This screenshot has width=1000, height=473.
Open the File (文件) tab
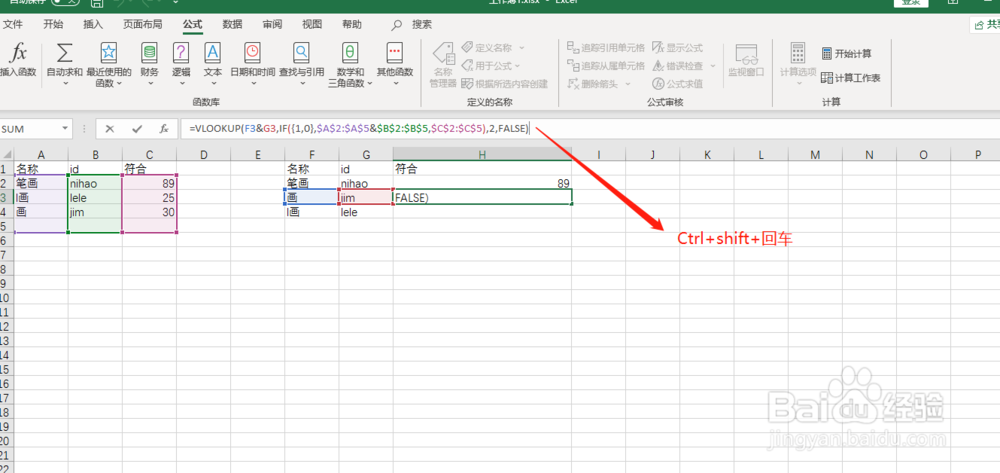tap(13, 25)
